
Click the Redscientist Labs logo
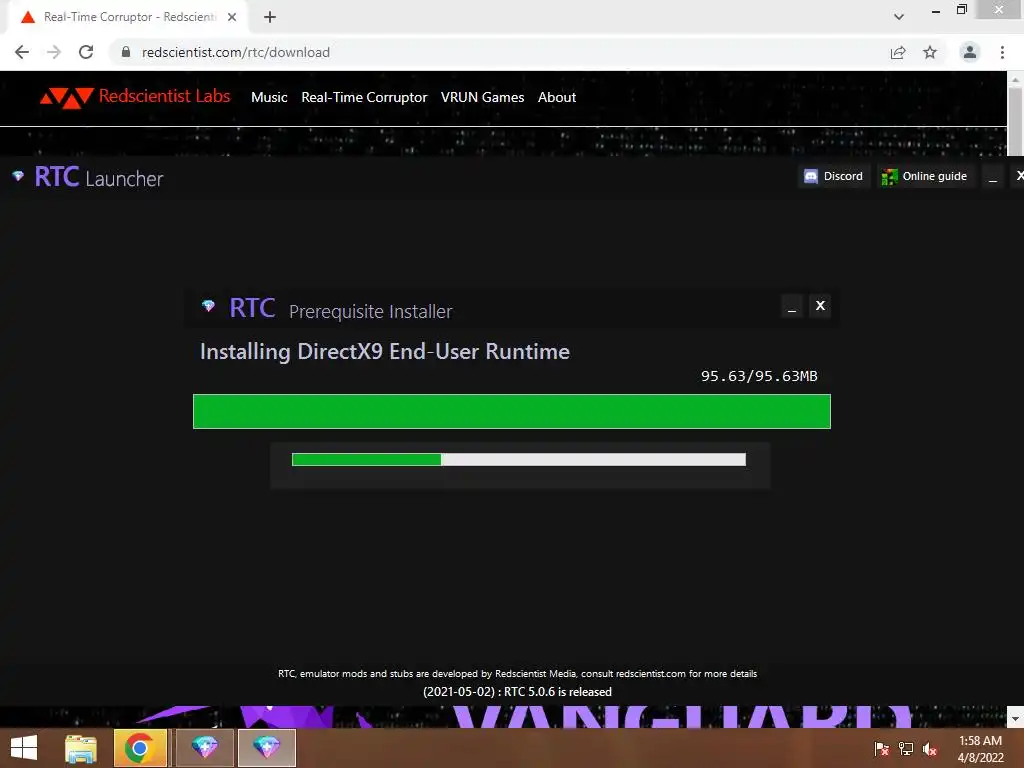click(x=135, y=97)
